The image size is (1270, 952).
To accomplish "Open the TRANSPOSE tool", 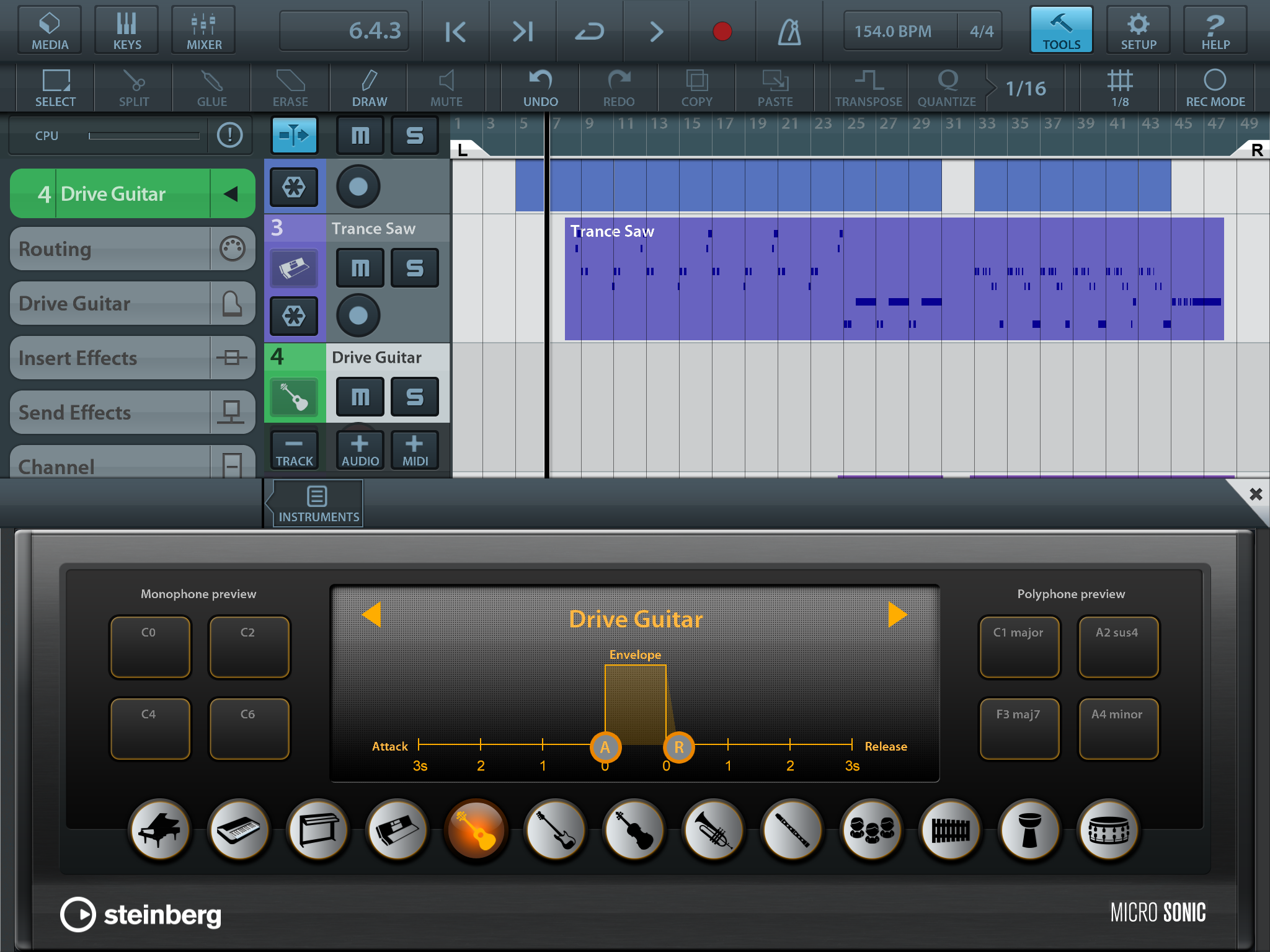I will pyautogui.click(x=869, y=88).
